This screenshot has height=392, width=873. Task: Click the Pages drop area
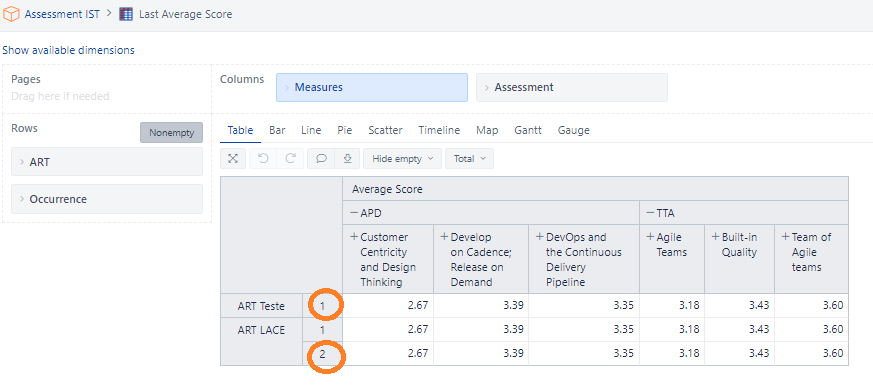click(x=107, y=88)
